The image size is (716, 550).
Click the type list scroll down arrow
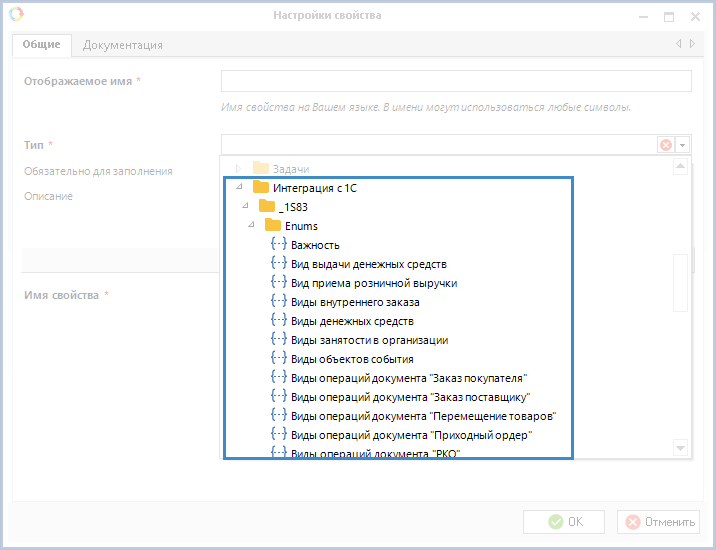tap(680, 448)
